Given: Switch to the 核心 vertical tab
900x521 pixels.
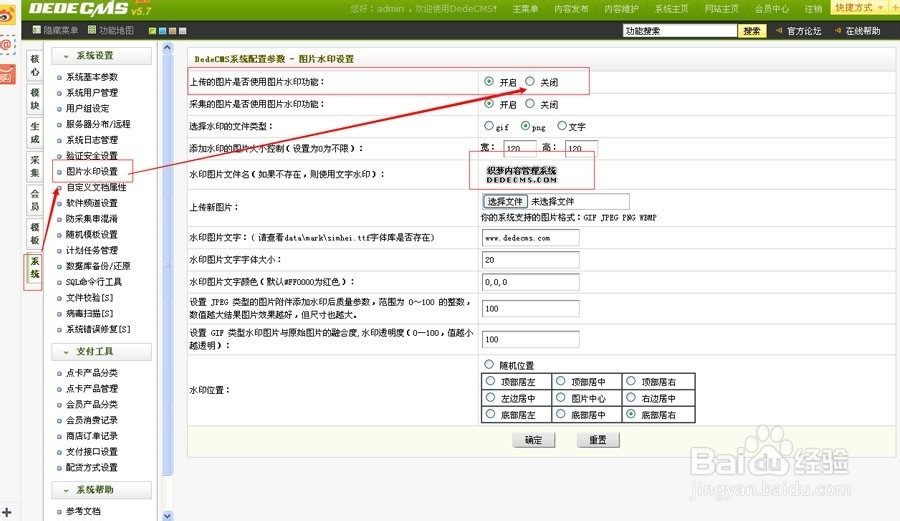Looking at the screenshot, I should click(x=35, y=65).
